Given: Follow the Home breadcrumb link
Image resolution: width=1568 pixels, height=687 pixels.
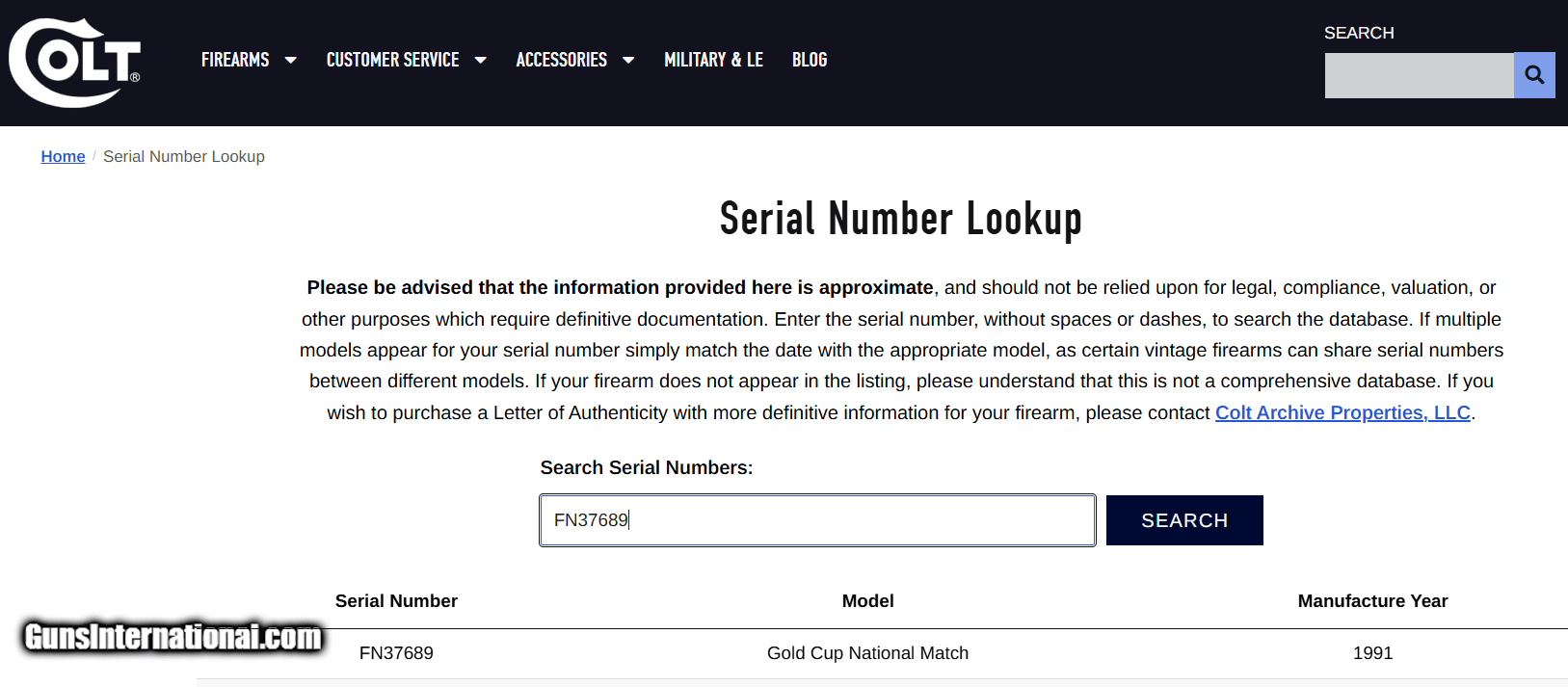Looking at the screenshot, I should 63,156.
